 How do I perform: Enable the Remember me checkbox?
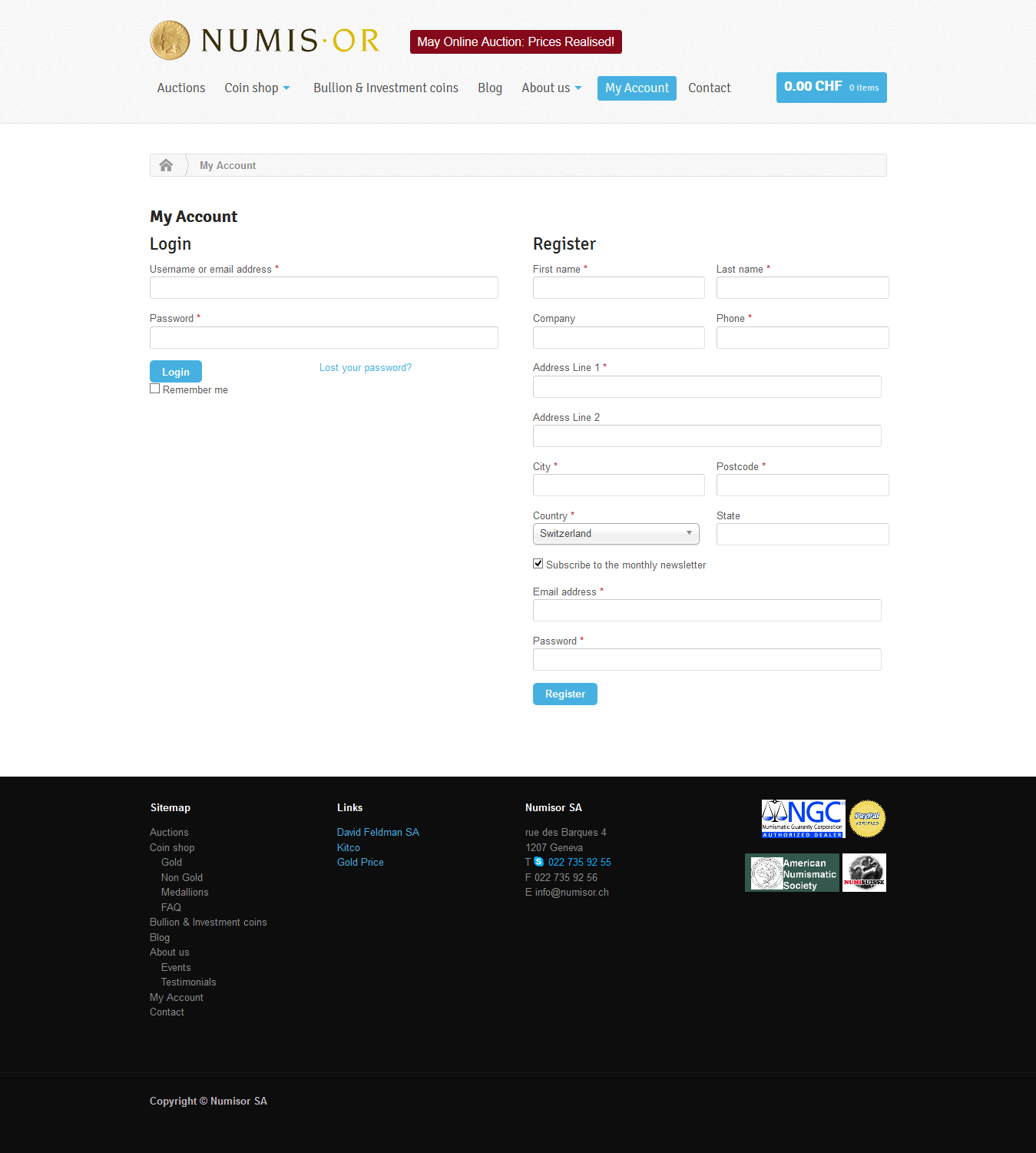155,389
